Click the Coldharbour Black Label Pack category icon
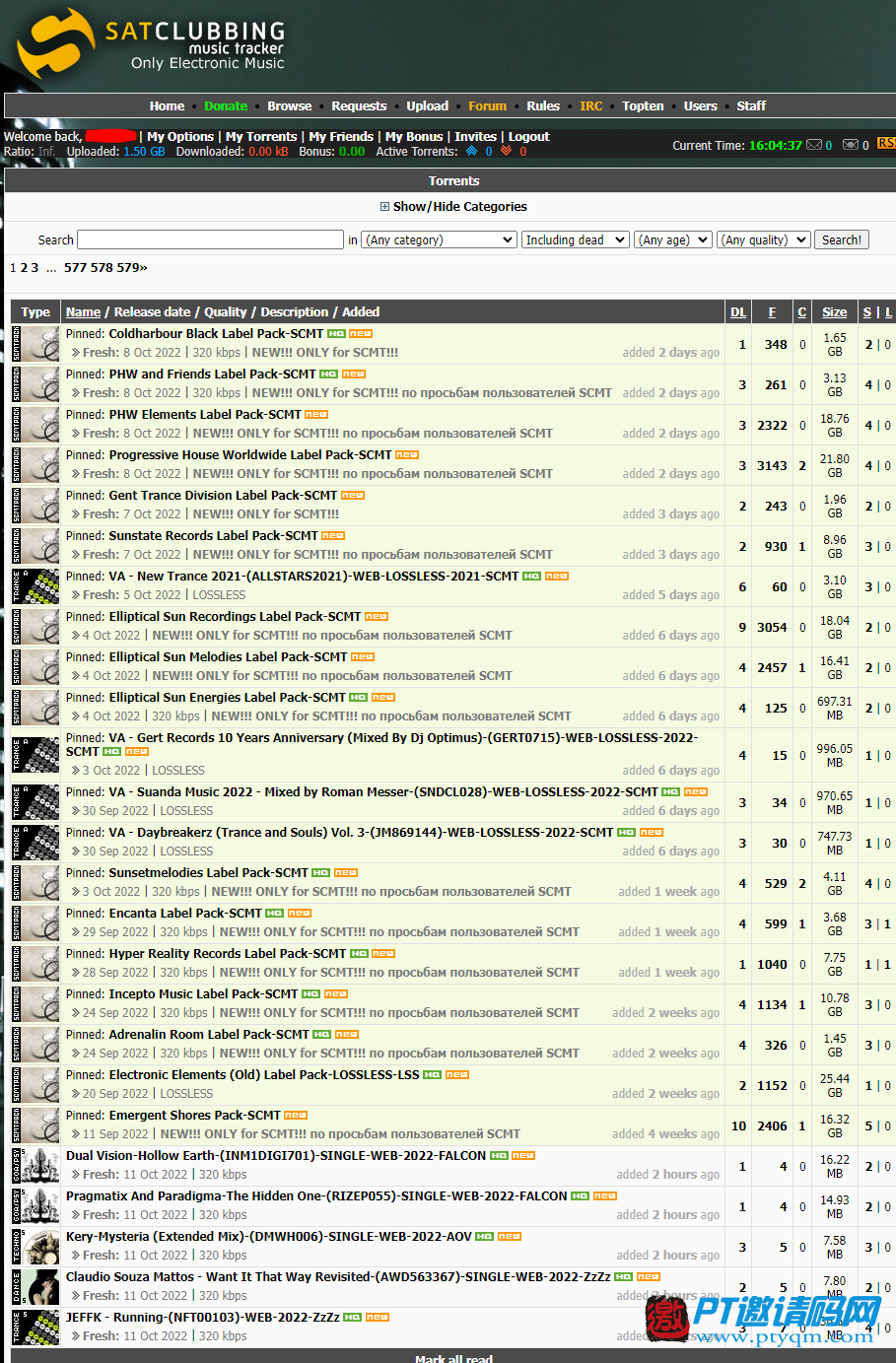 (x=35, y=344)
